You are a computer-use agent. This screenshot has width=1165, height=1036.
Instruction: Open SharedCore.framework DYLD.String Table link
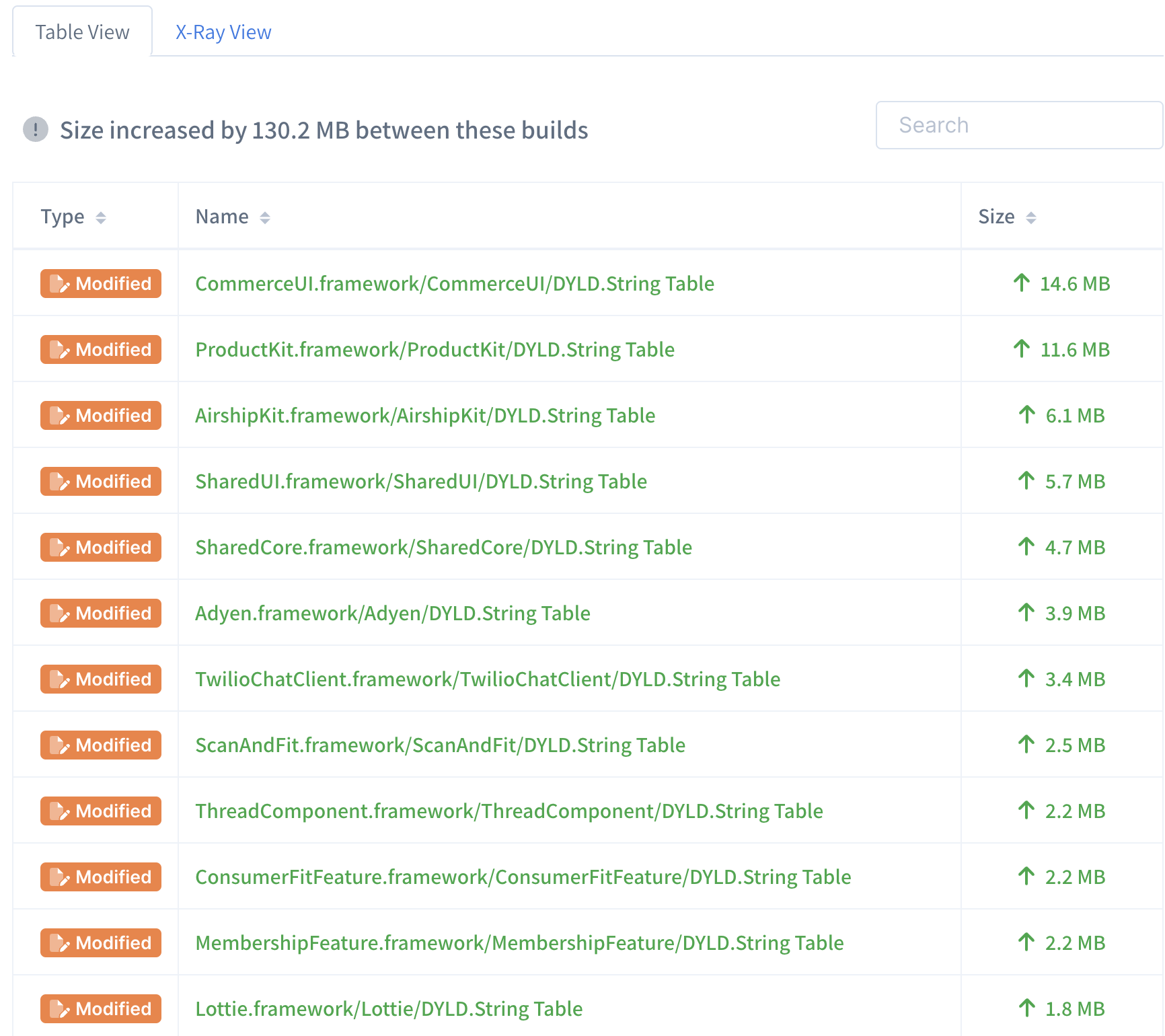point(443,547)
